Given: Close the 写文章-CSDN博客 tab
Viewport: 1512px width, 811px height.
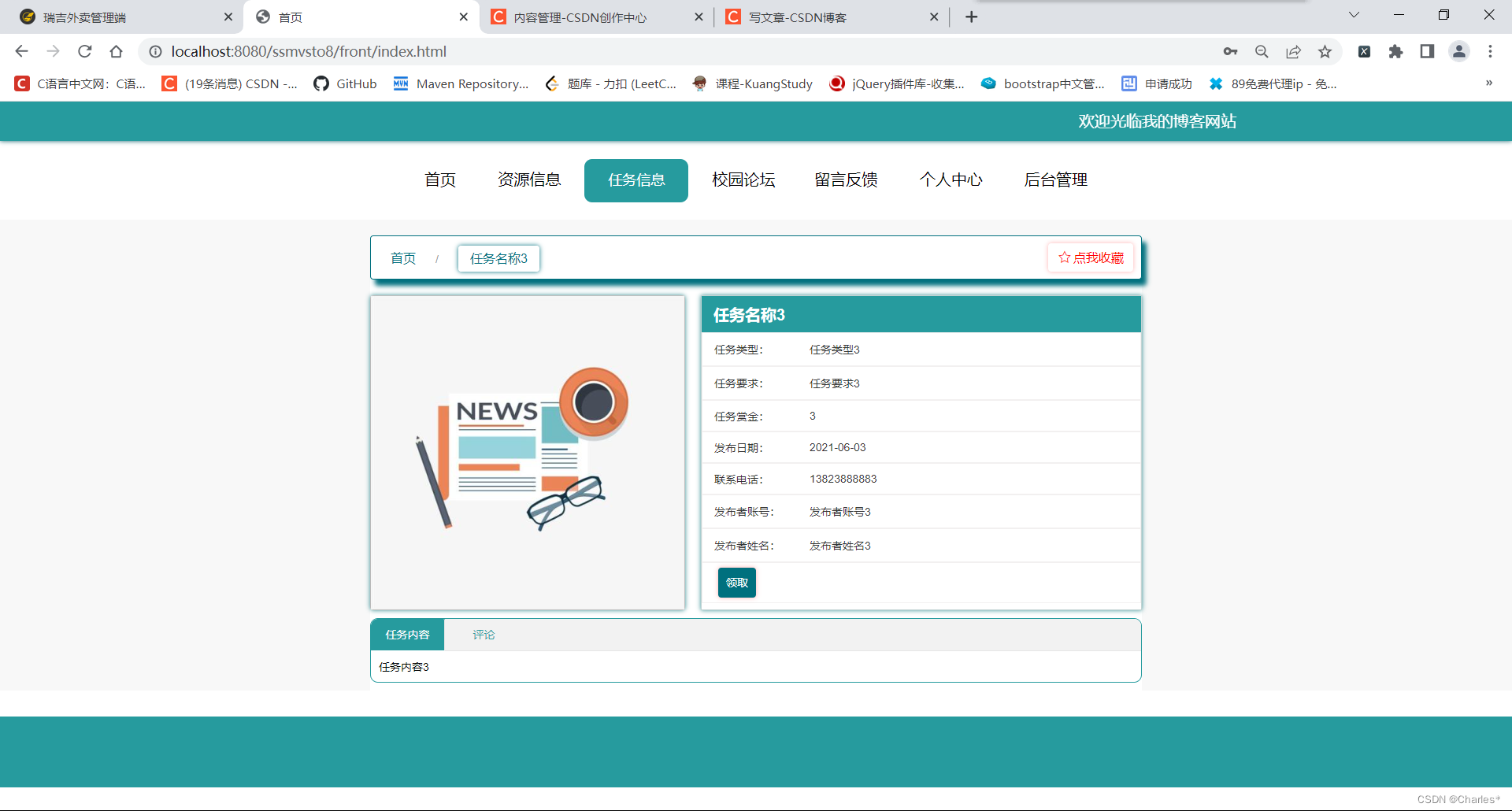Looking at the screenshot, I should 934,17.
